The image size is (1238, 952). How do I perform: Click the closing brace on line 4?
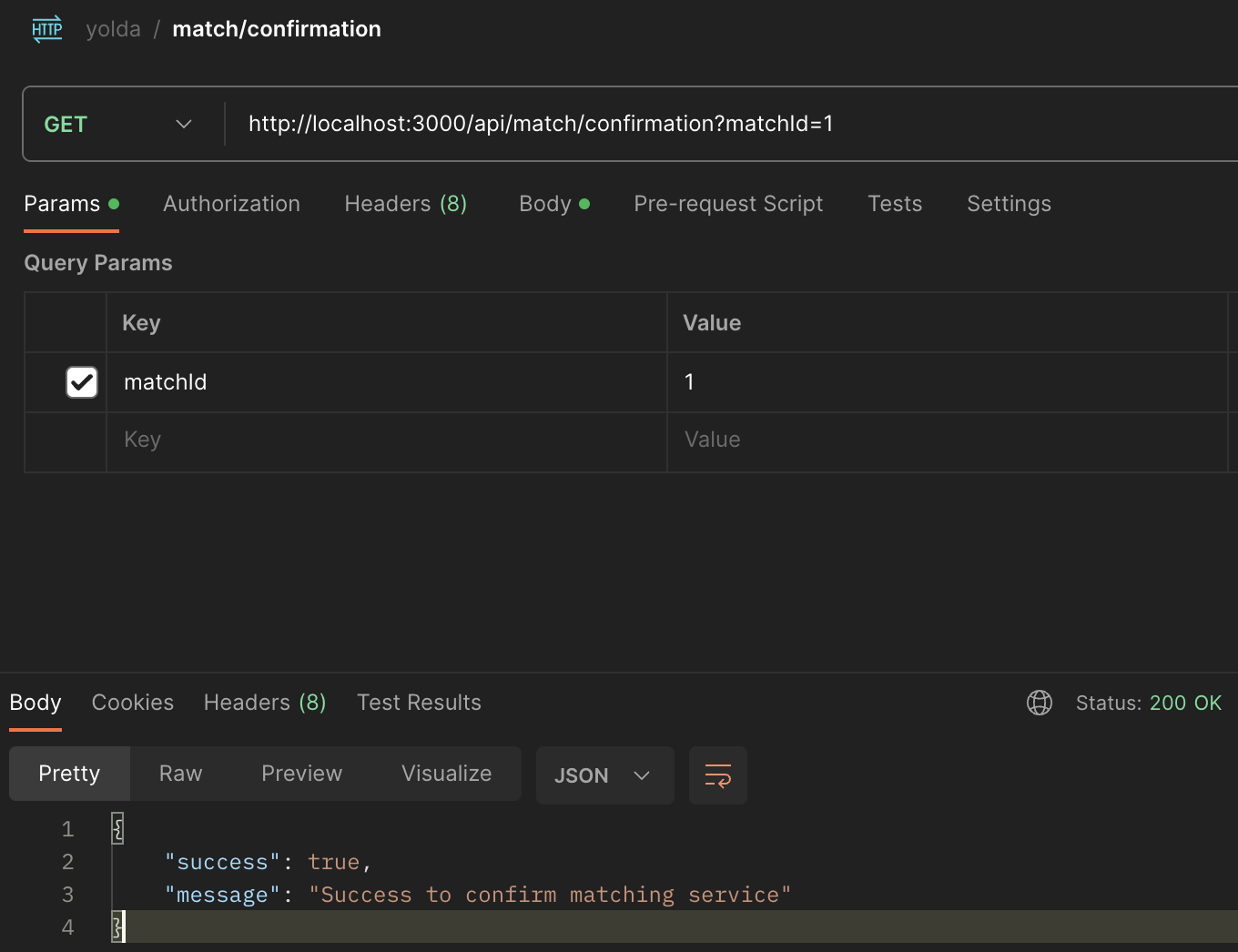pos(117,927)
